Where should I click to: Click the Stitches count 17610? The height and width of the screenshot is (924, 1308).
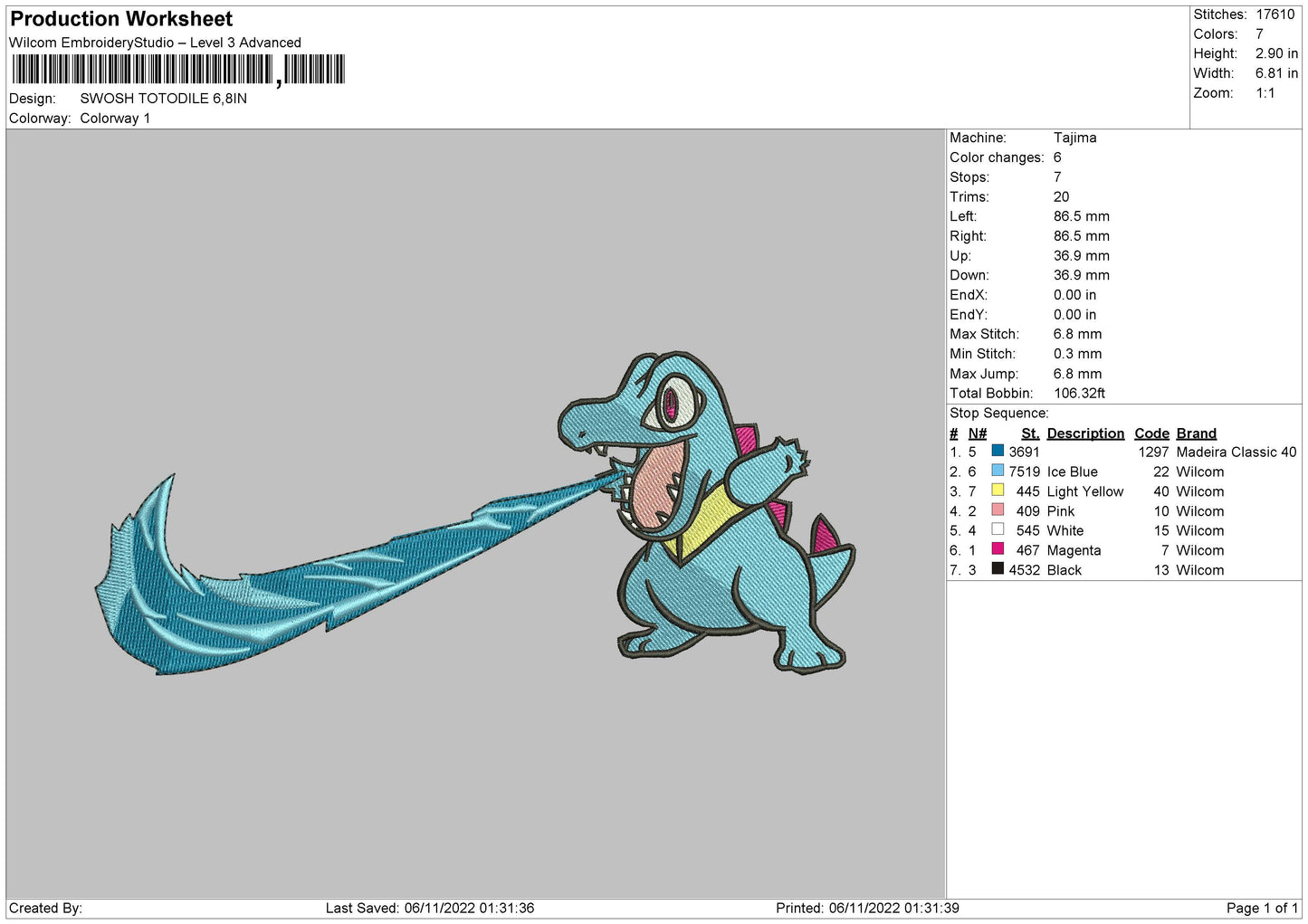pyautogui.click(x=1275, y=14)
